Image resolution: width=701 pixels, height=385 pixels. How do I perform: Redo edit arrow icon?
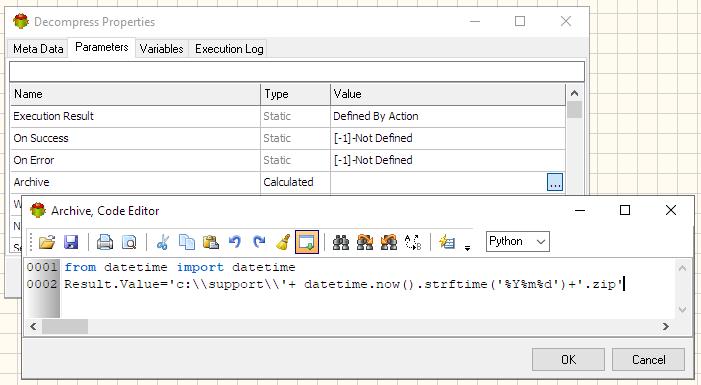click(x=259, y=242)
